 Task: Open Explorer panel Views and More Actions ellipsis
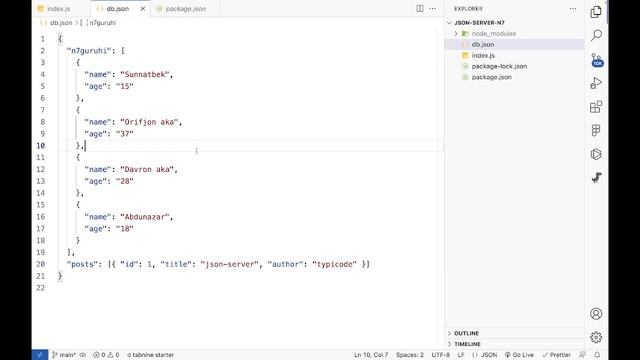(x=573, y=9)
